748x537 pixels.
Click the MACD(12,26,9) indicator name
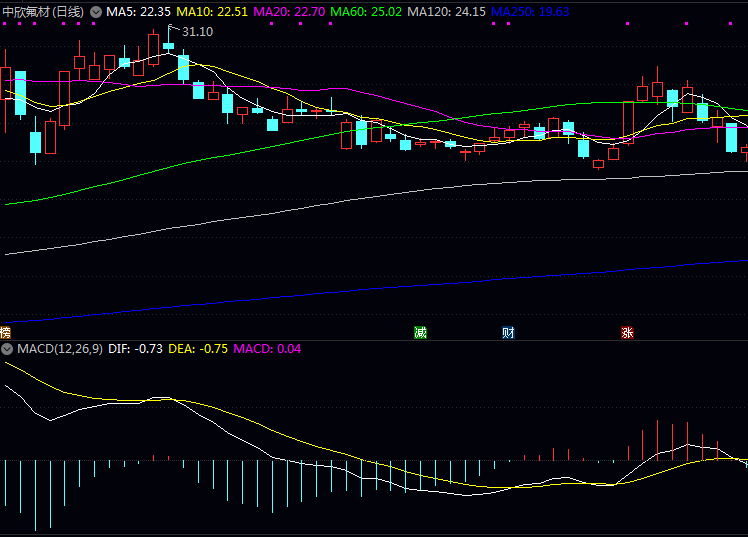[60, 349]
